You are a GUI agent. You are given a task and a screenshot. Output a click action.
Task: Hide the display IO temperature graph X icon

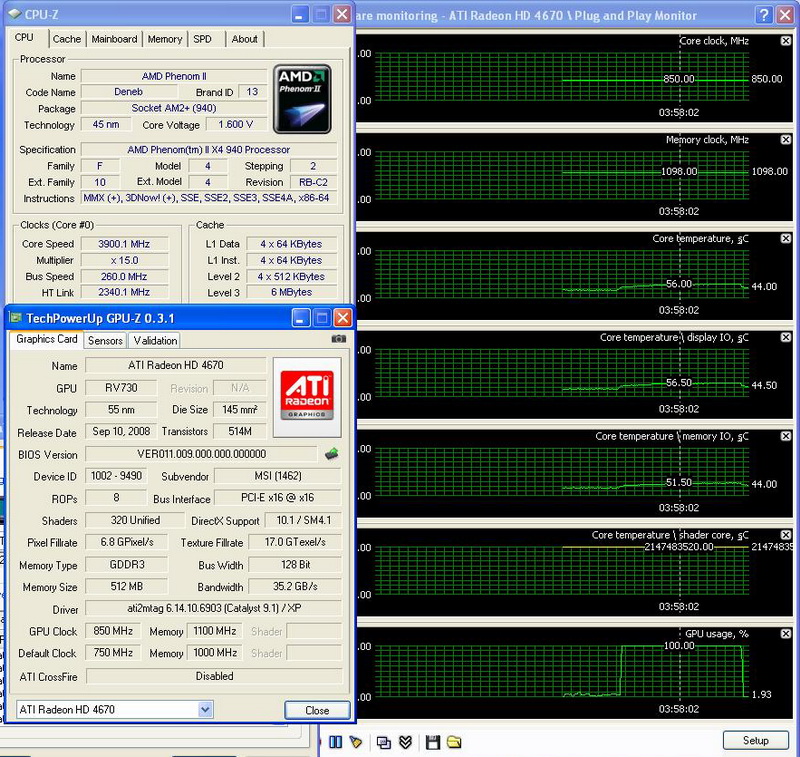coord(786,337)
